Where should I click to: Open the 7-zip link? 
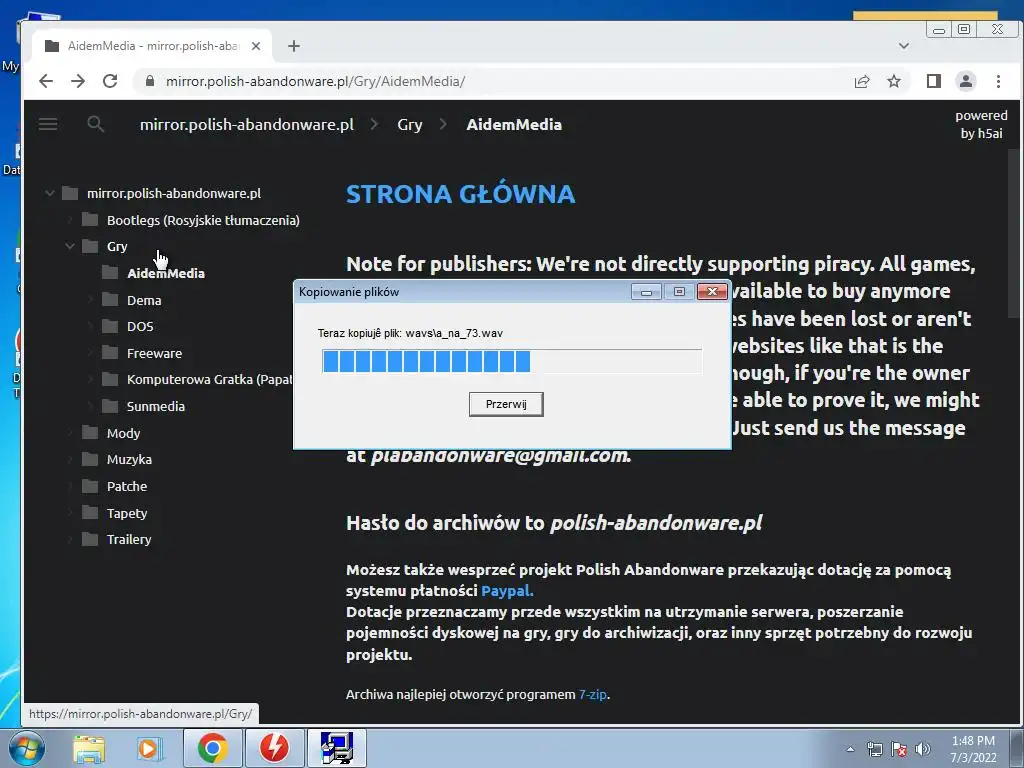click(x=592, y=694)
